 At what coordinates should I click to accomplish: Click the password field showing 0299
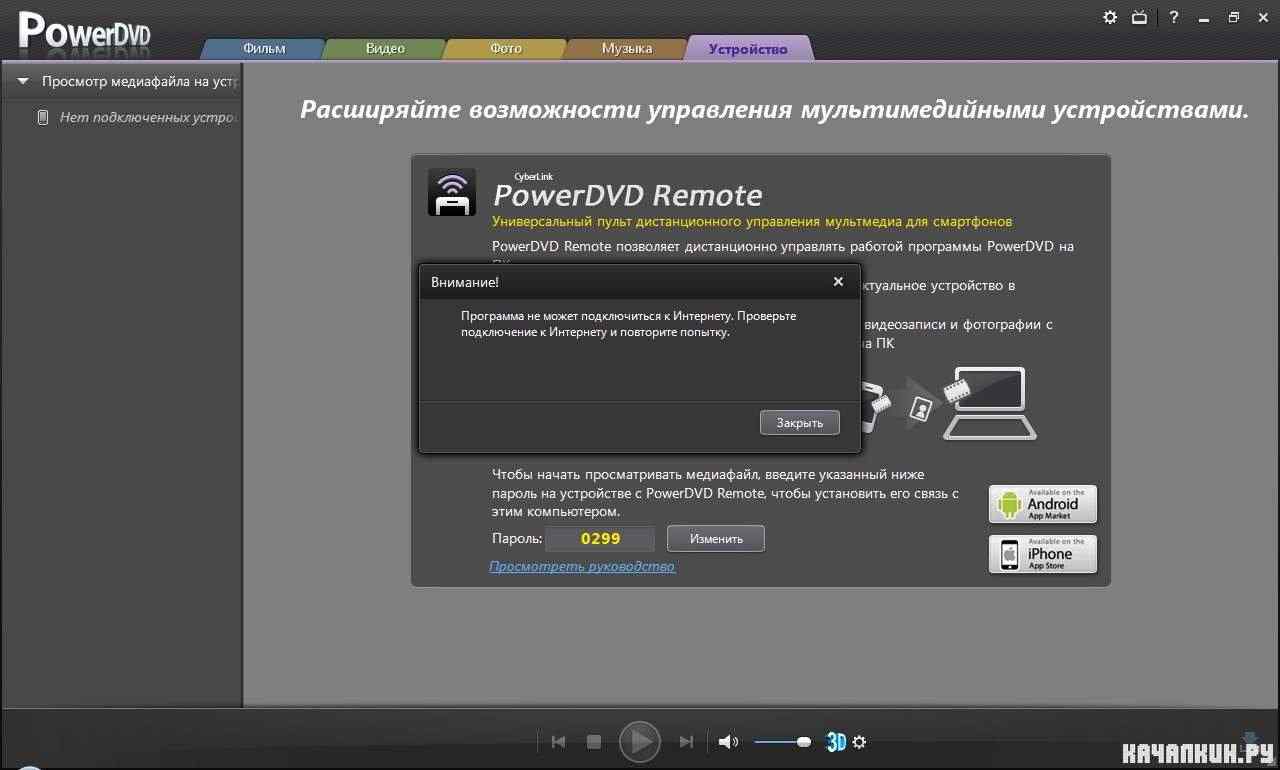pos(600,539)
